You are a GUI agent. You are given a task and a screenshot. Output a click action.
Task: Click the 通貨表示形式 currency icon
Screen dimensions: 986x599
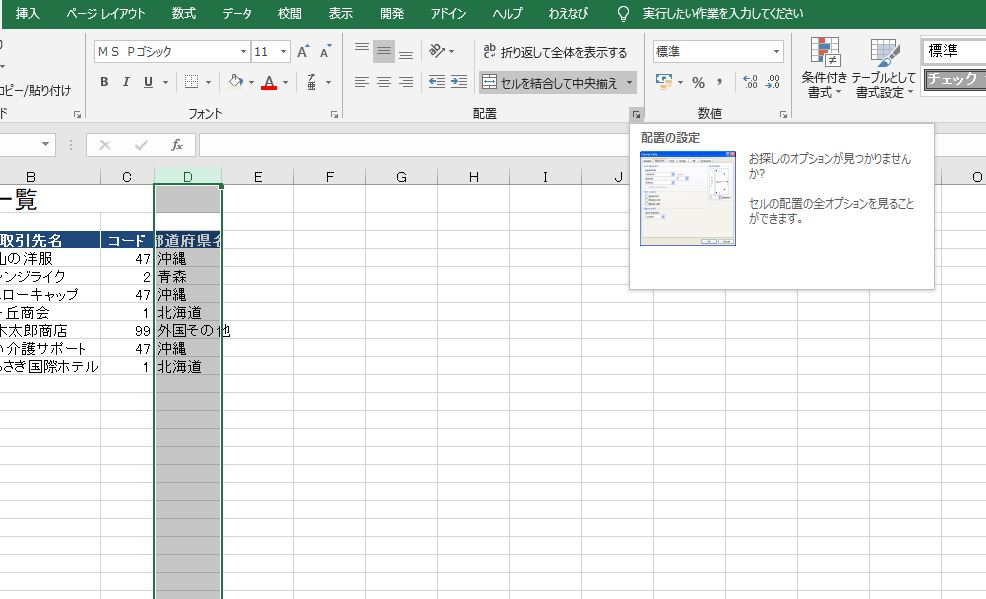pyautogui.click(x=663, y=80)
